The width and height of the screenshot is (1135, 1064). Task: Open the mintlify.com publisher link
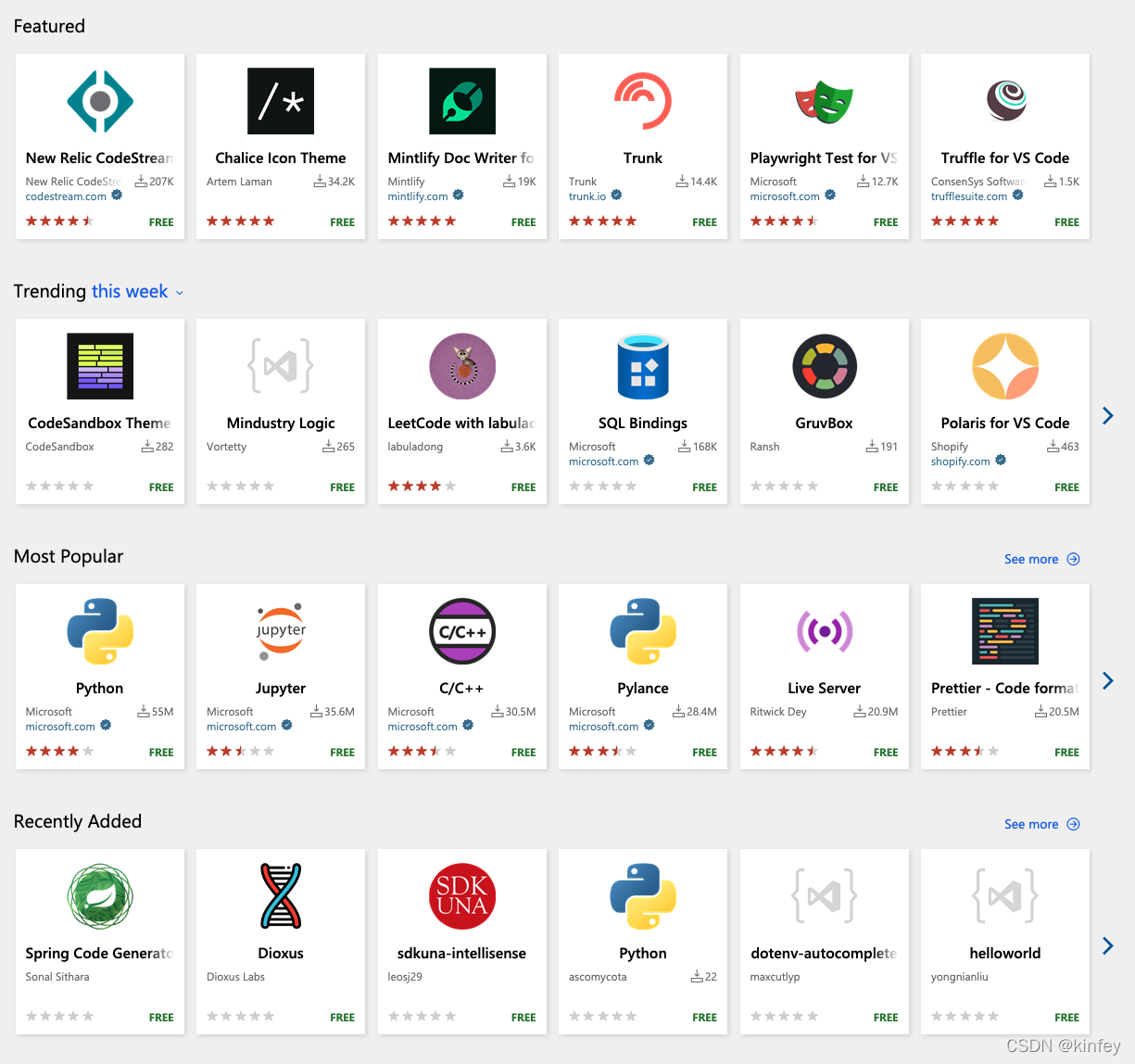tap(418, 196)
